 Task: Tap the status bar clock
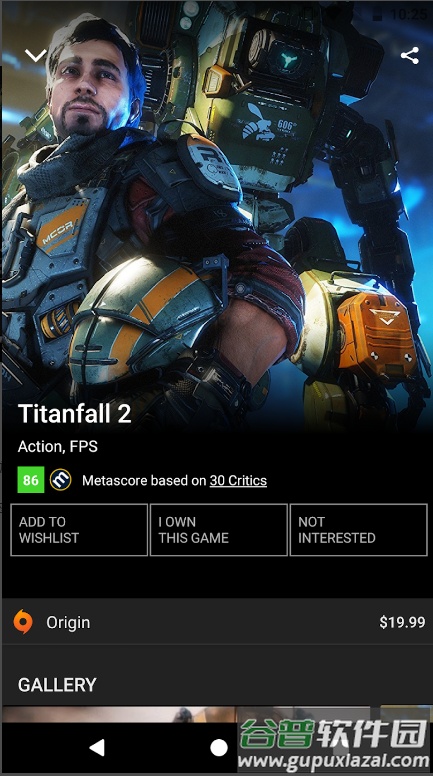pyautogui.click(x=408, y=14)
